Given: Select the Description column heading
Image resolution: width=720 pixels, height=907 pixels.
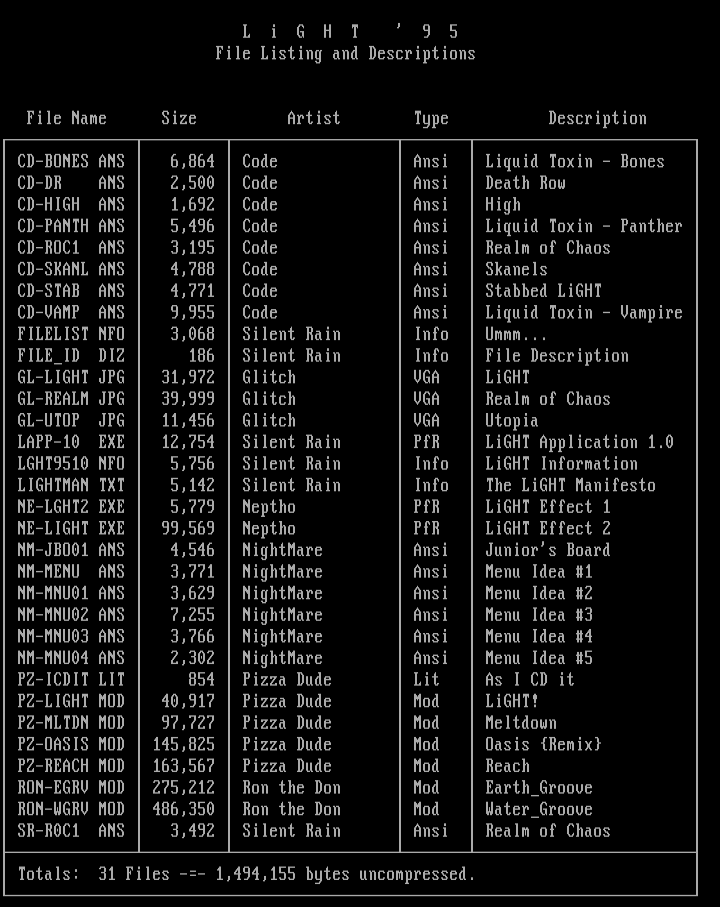Looking at the screenshot, I should 597,118.
